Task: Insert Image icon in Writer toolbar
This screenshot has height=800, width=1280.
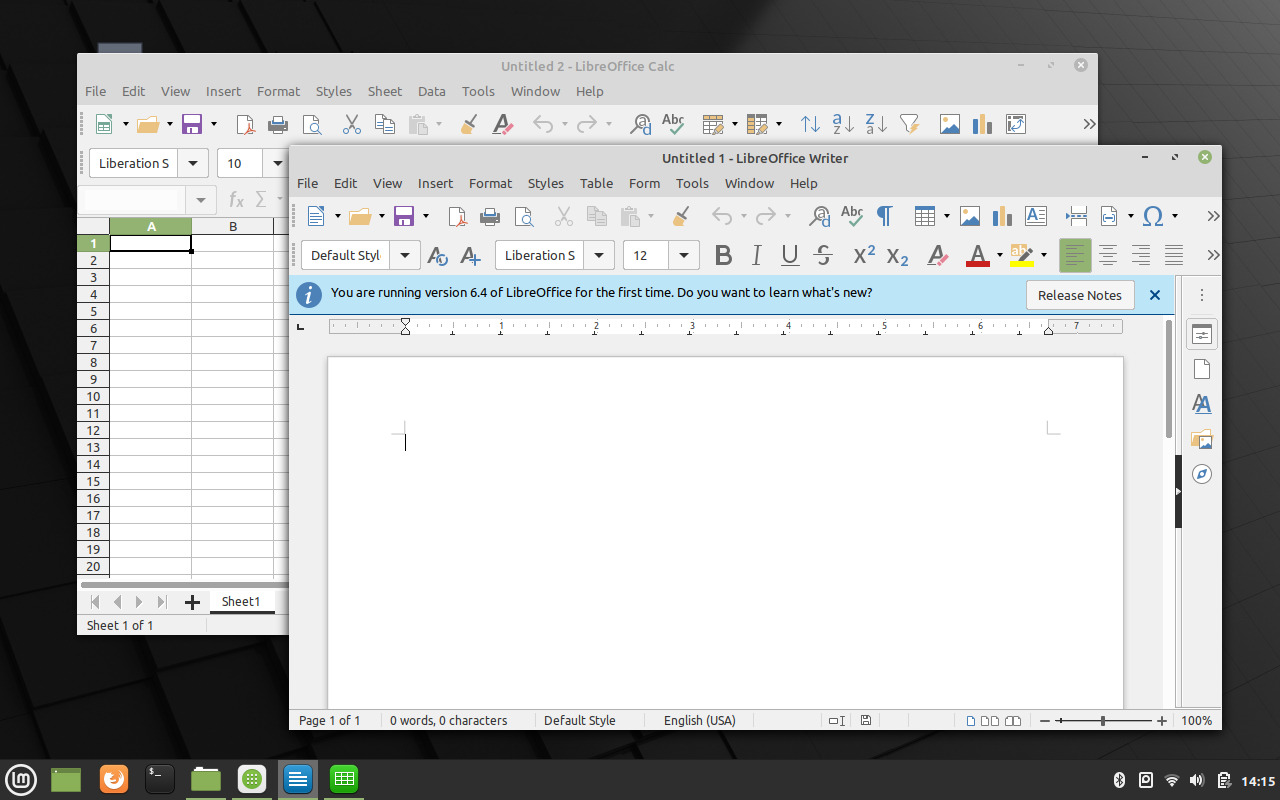Action: pos(969,216)
